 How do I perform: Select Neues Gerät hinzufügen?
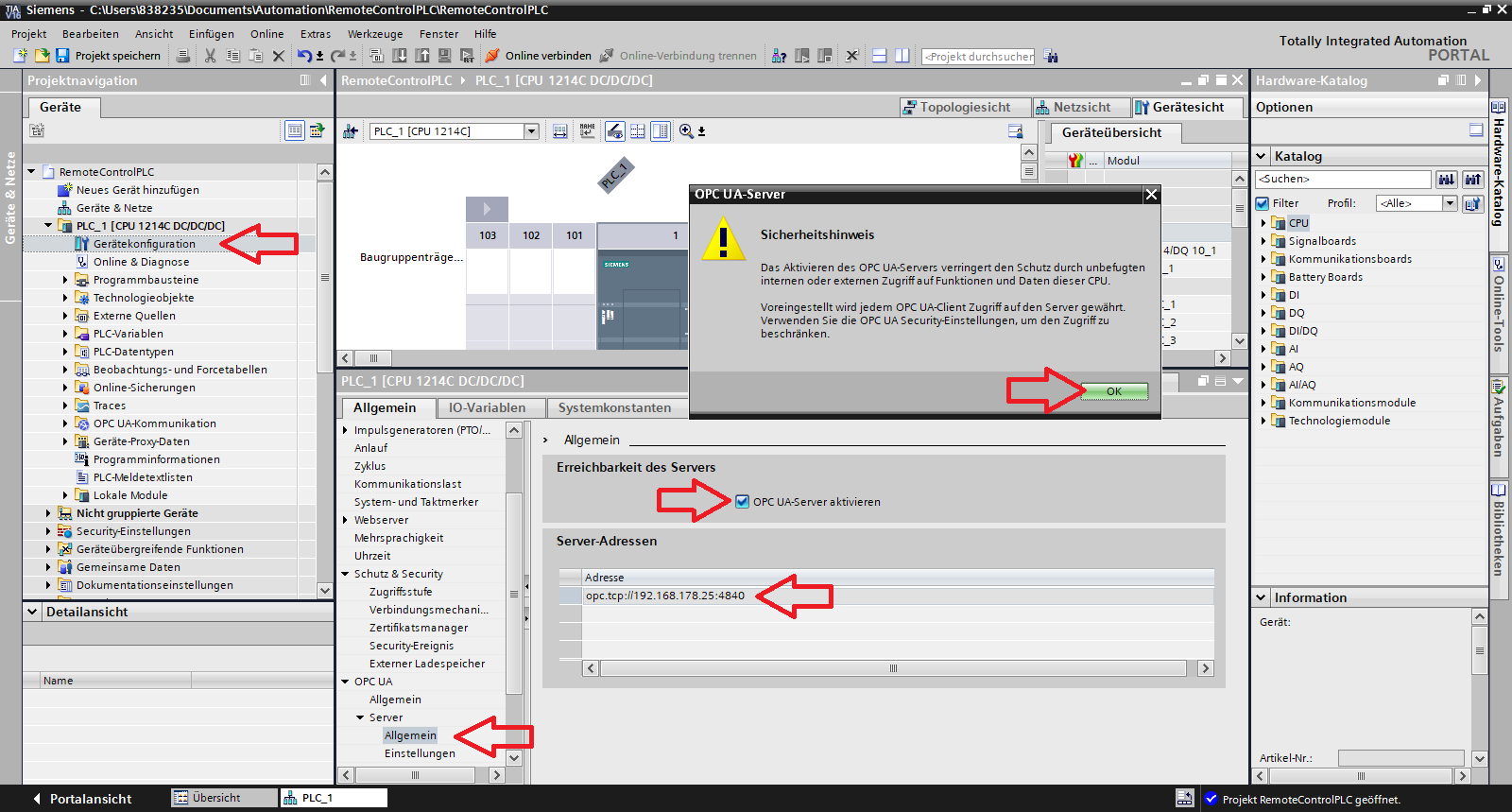click(x=137, y=190)
